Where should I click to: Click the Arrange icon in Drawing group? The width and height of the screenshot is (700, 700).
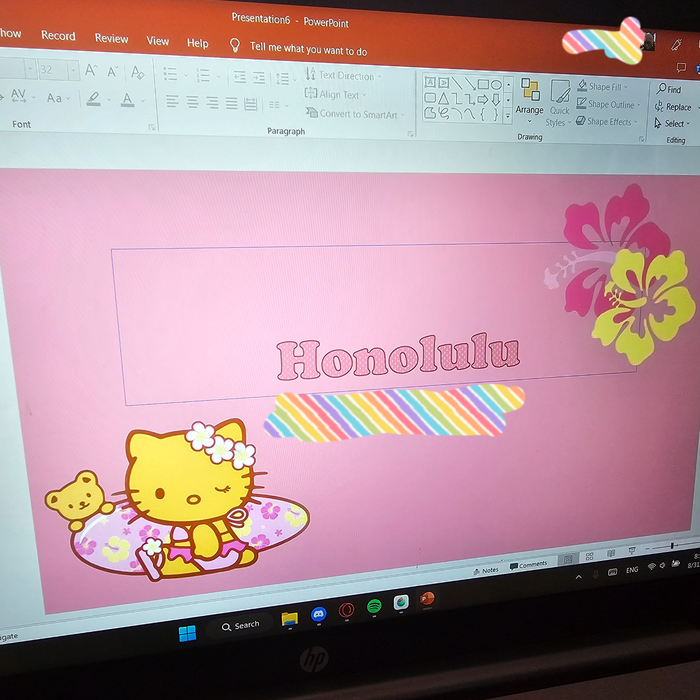530,96
